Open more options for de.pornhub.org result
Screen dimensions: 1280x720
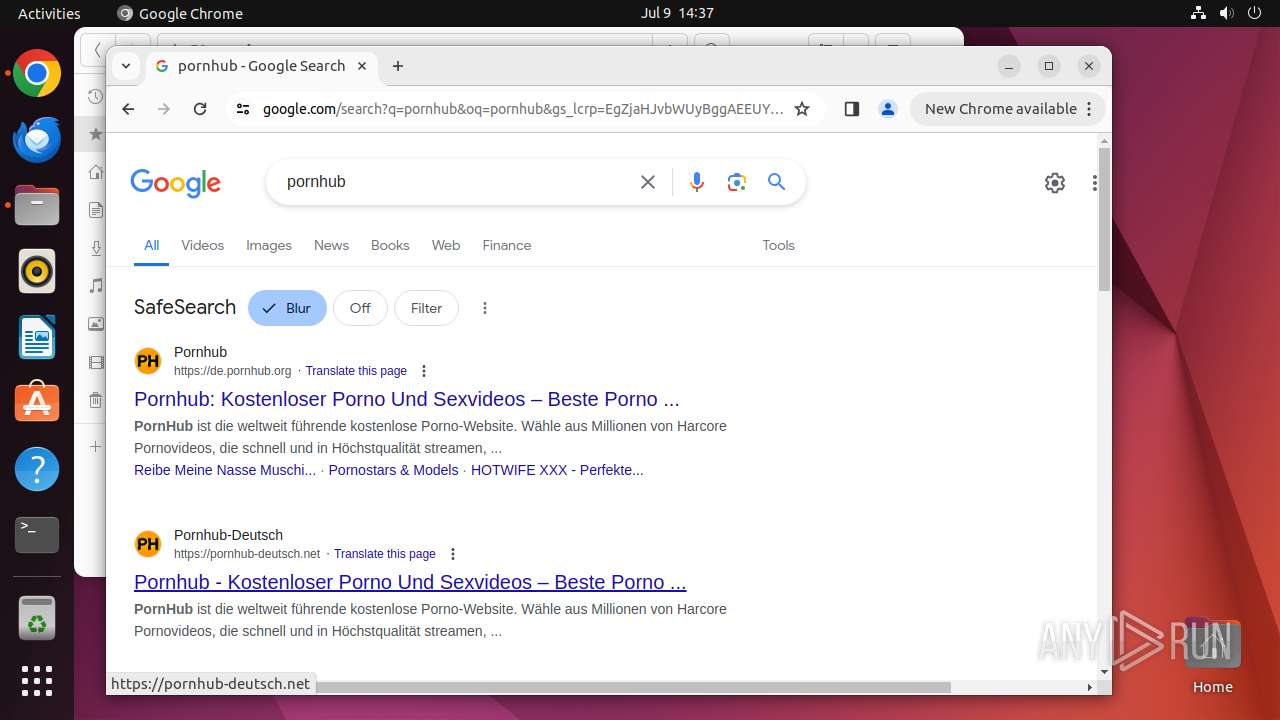[424, 371]
